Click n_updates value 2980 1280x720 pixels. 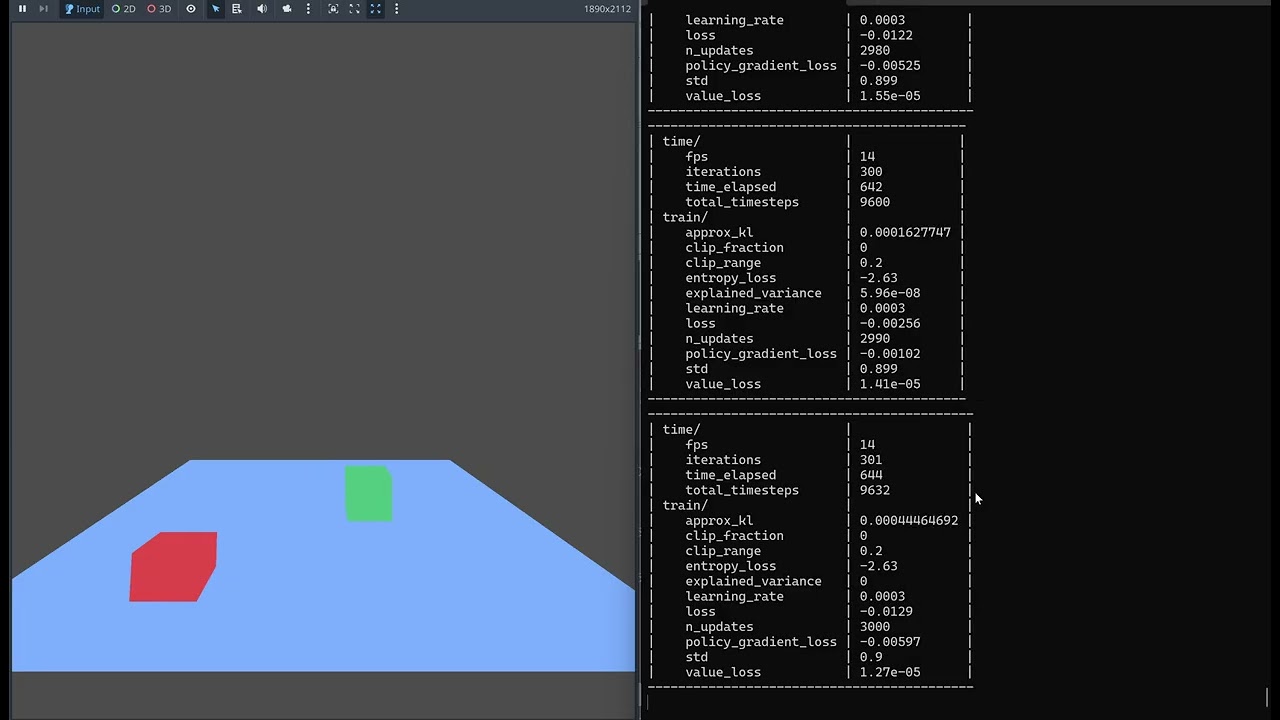click(x=875, y=50)
